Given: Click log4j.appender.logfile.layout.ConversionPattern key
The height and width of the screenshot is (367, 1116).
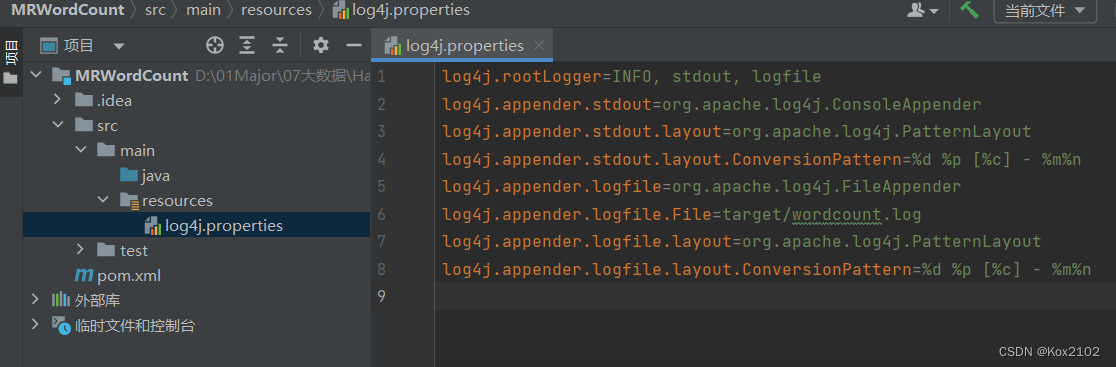Looking at the screenshot, I should (x=676, y=270).
